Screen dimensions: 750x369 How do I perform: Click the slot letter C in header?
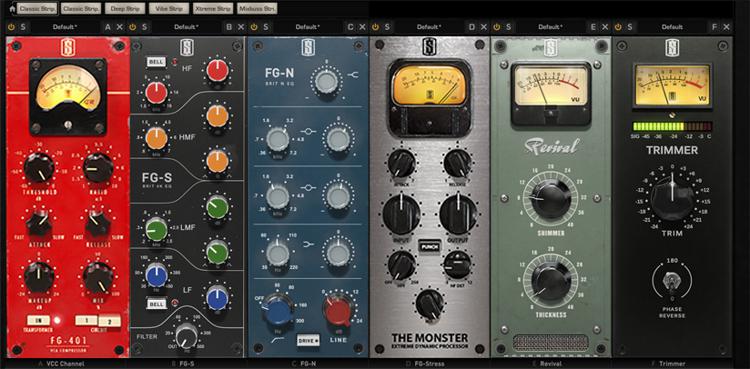click(x=351, y=27)
